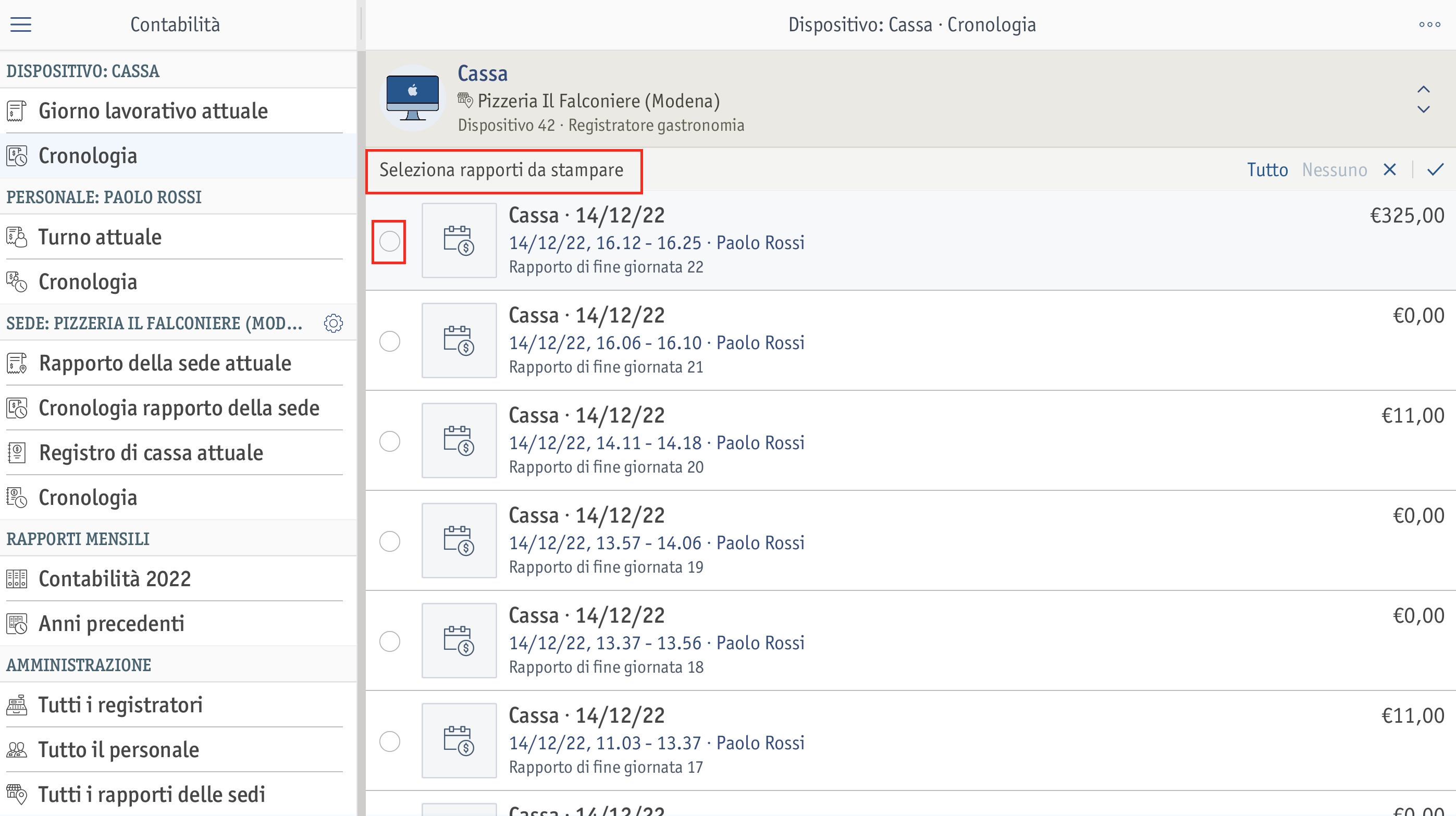Screen dimensions: 1456x816
Task: Click the Anni precedenti icon
Action: 16,624
